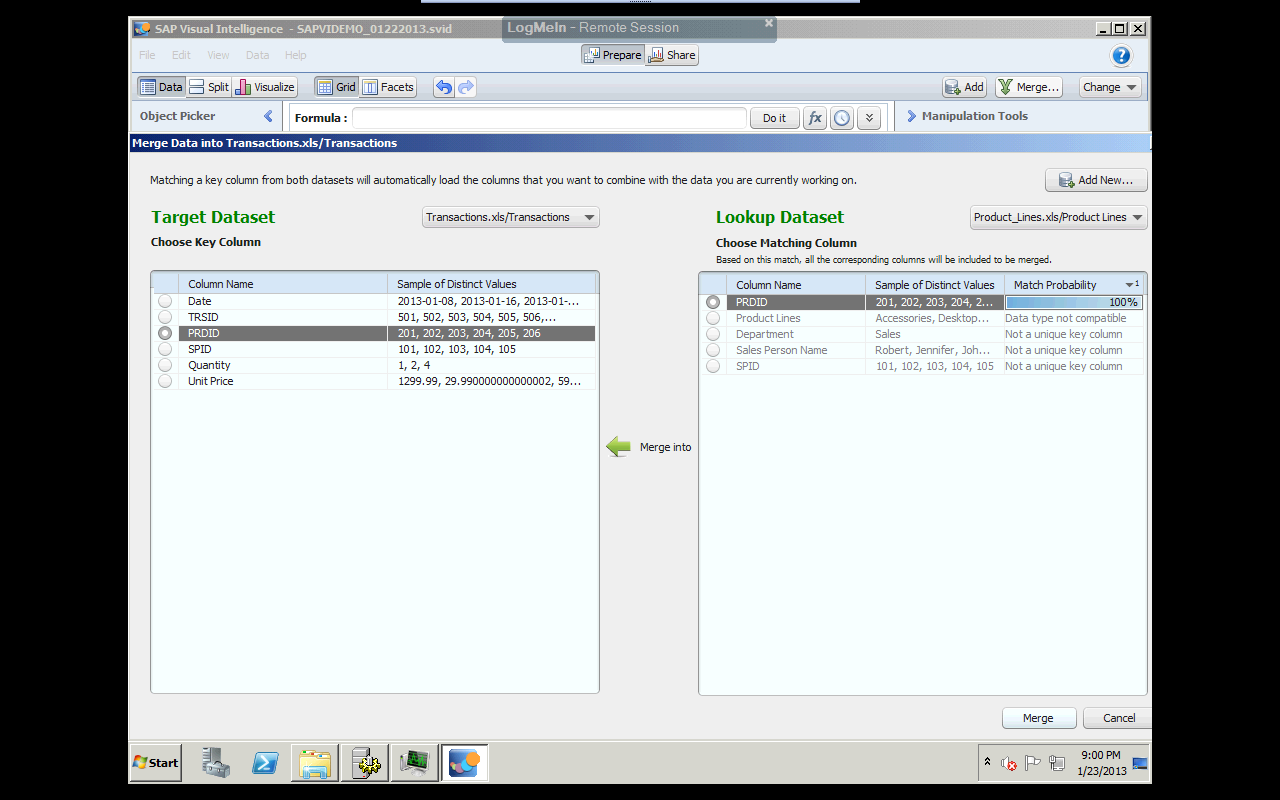Sort by Match Probability column arrow
The width and height of the screenshot is (1280, 800).
click(1130, 285)
